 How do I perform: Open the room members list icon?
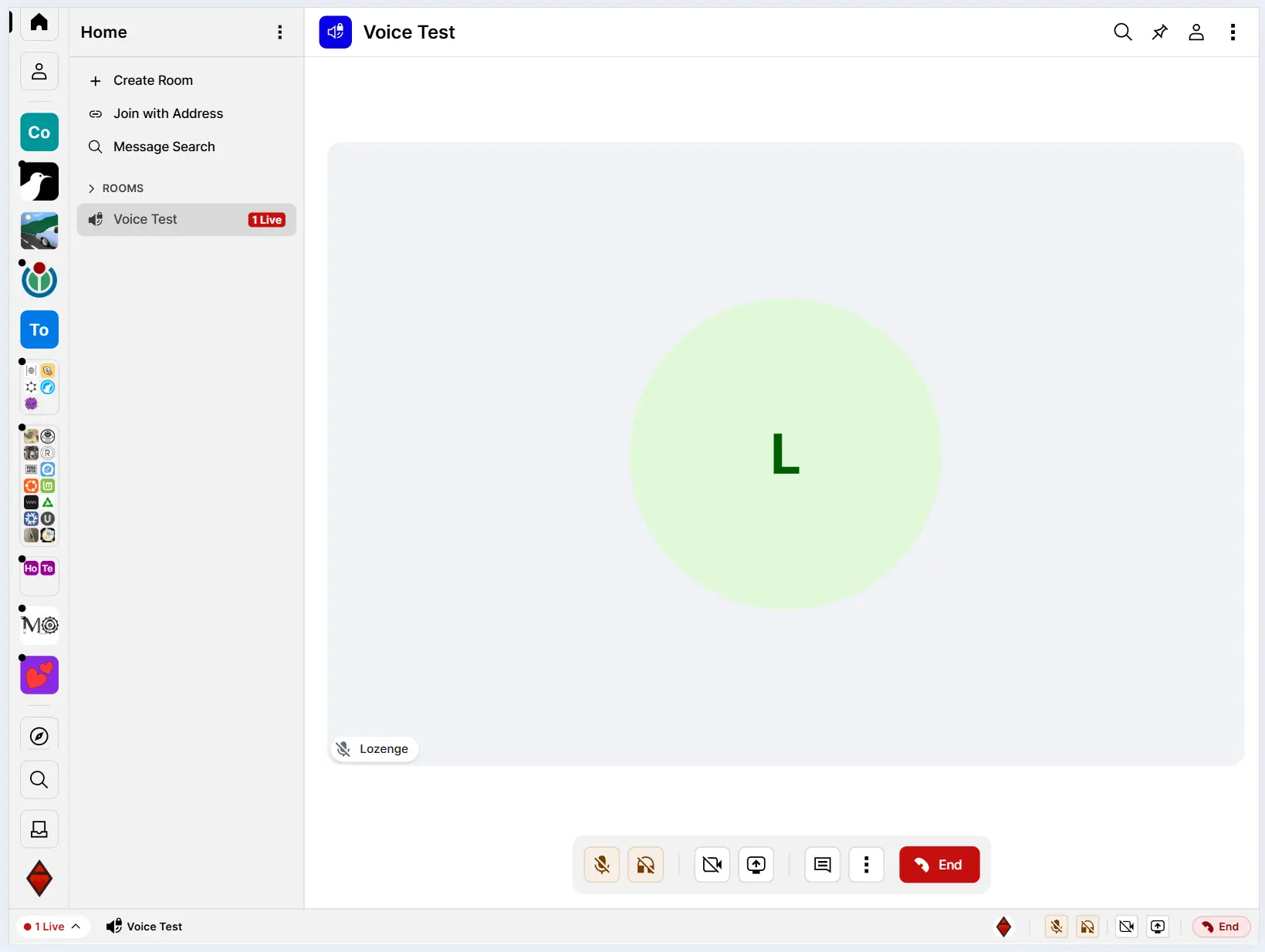point(1196,32)
